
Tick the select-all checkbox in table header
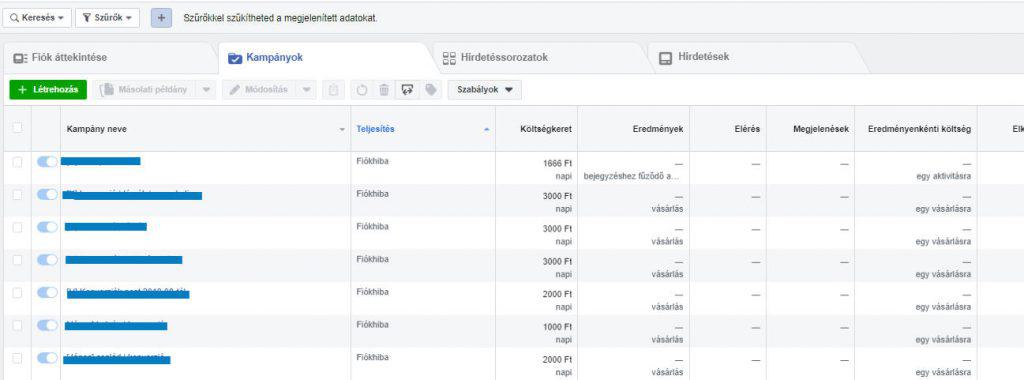17,128
